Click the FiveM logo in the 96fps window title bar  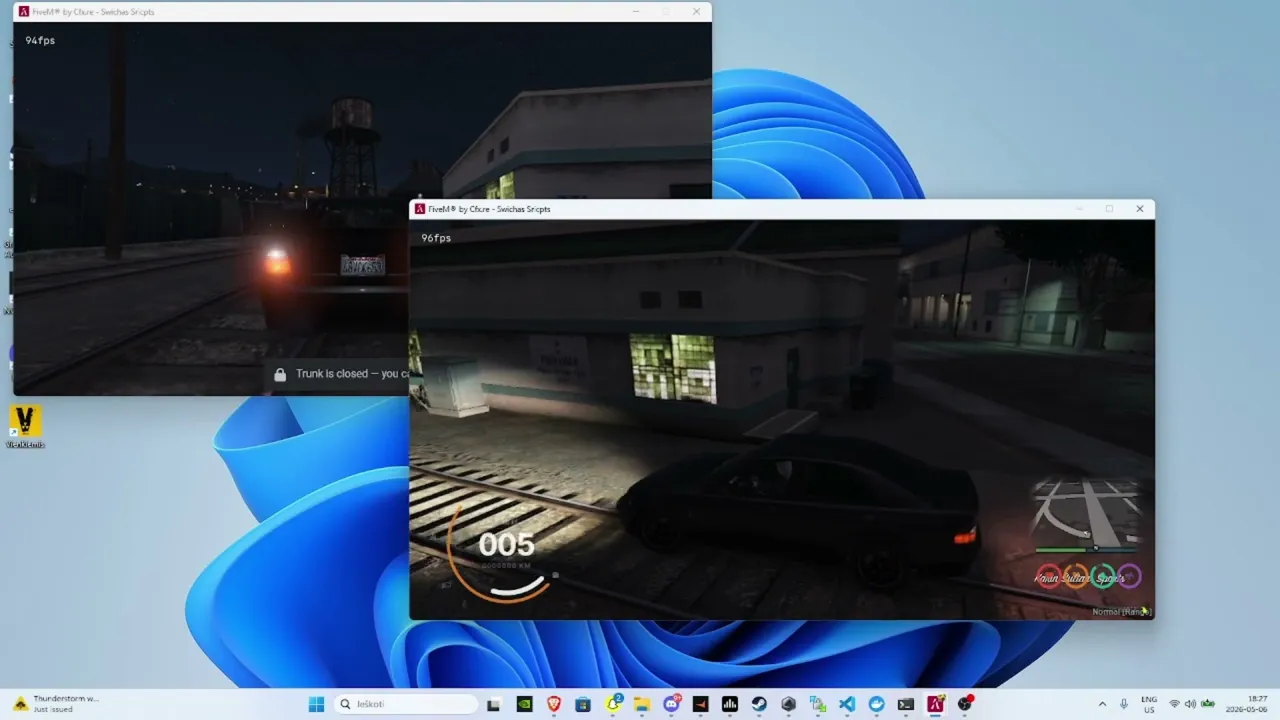pyautogui.click(x=420, y=209)
